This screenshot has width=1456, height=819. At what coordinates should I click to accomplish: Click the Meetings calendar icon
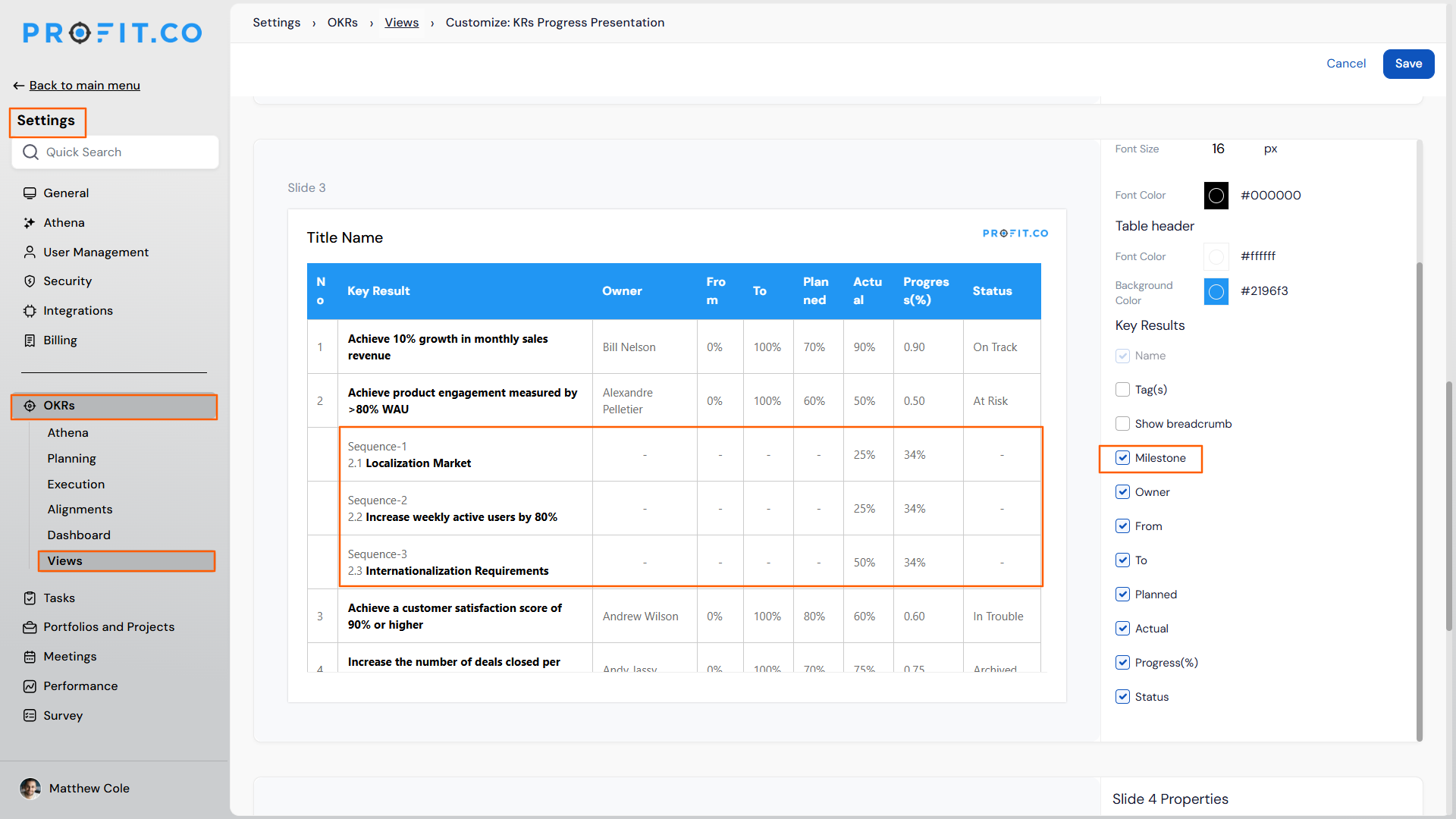coord(30,657)
